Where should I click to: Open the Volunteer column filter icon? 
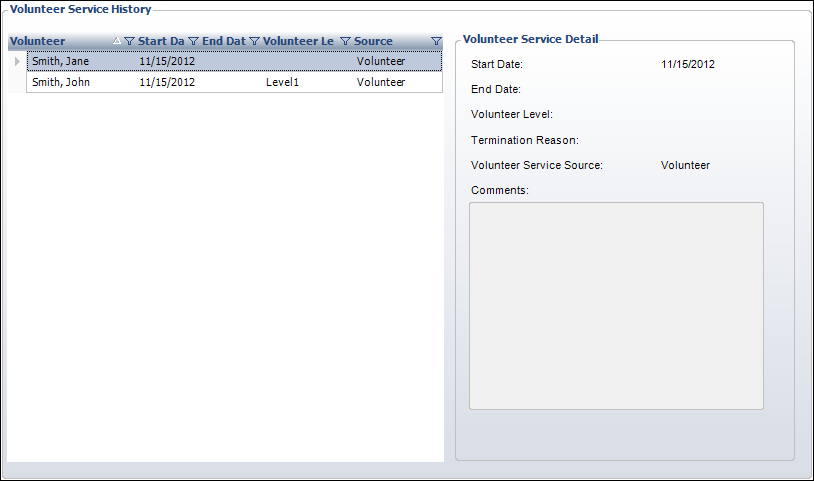tap(129, 41)
